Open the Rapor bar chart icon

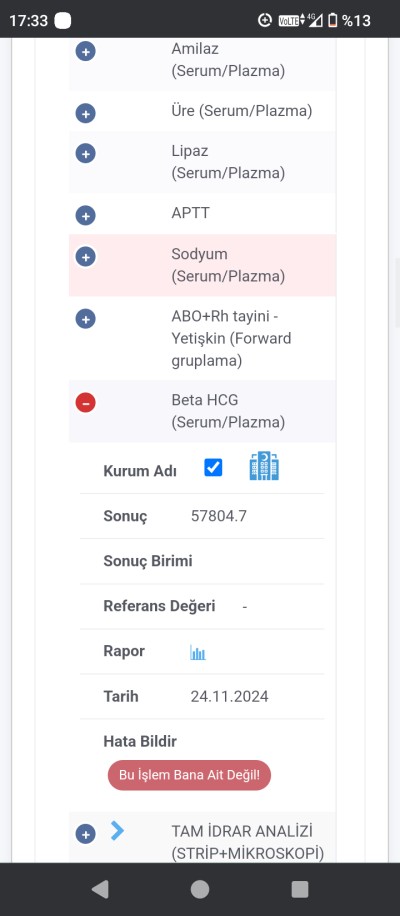tap(198, 652)
